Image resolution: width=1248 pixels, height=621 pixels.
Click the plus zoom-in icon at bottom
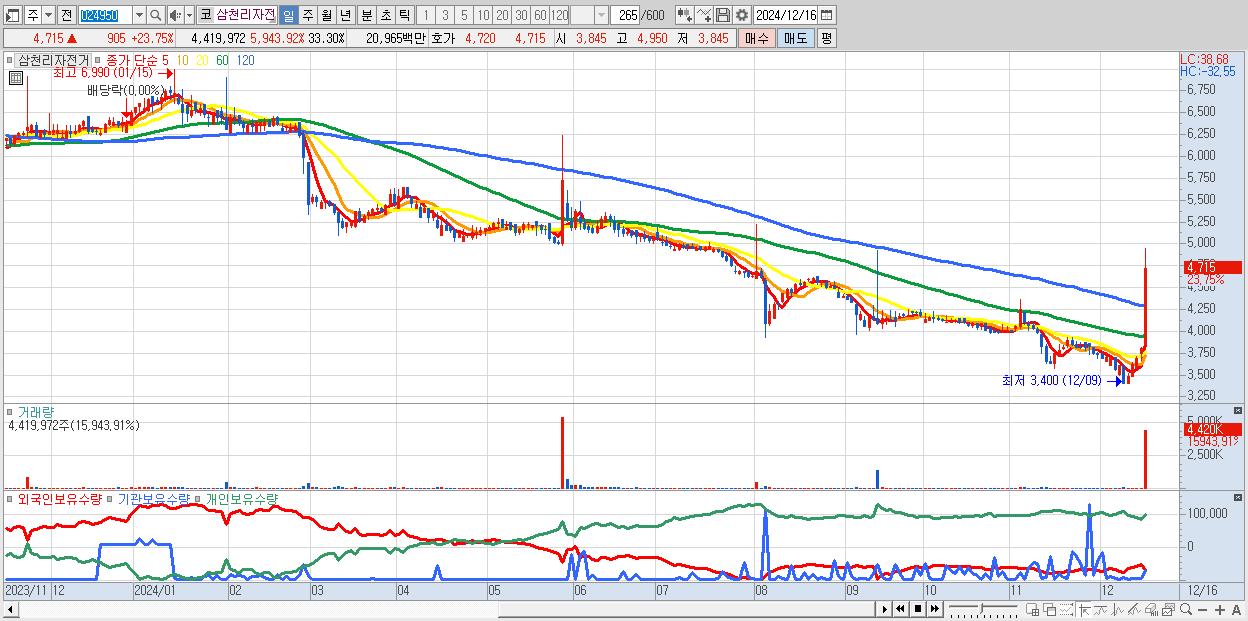[1220, 609]
